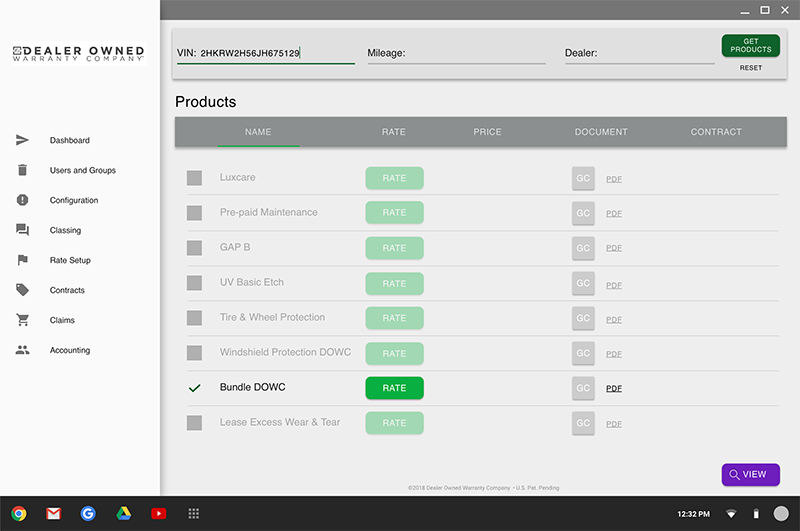The image size is (800, 531).
Task: Click the CONTRACT column header
Action: tap(716, 132)
